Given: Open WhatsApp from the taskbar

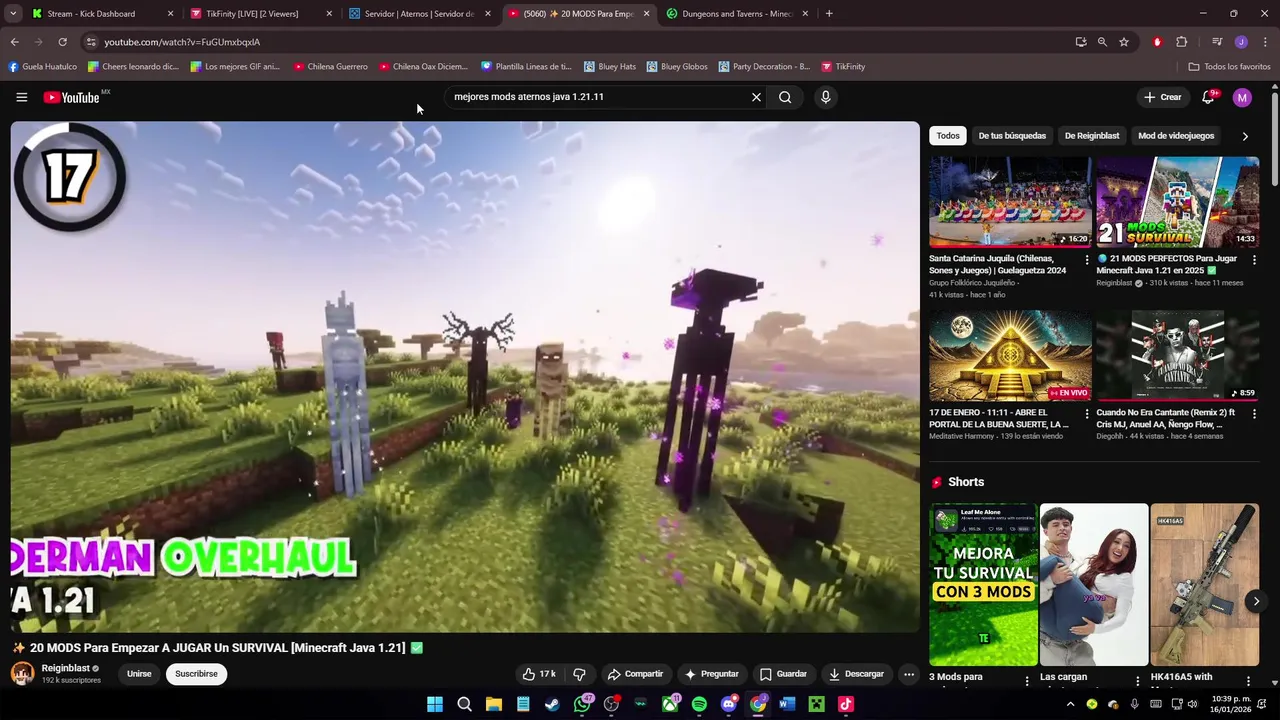Looking at the screenshot, I should pyautogui.click(x=582, y=704).
